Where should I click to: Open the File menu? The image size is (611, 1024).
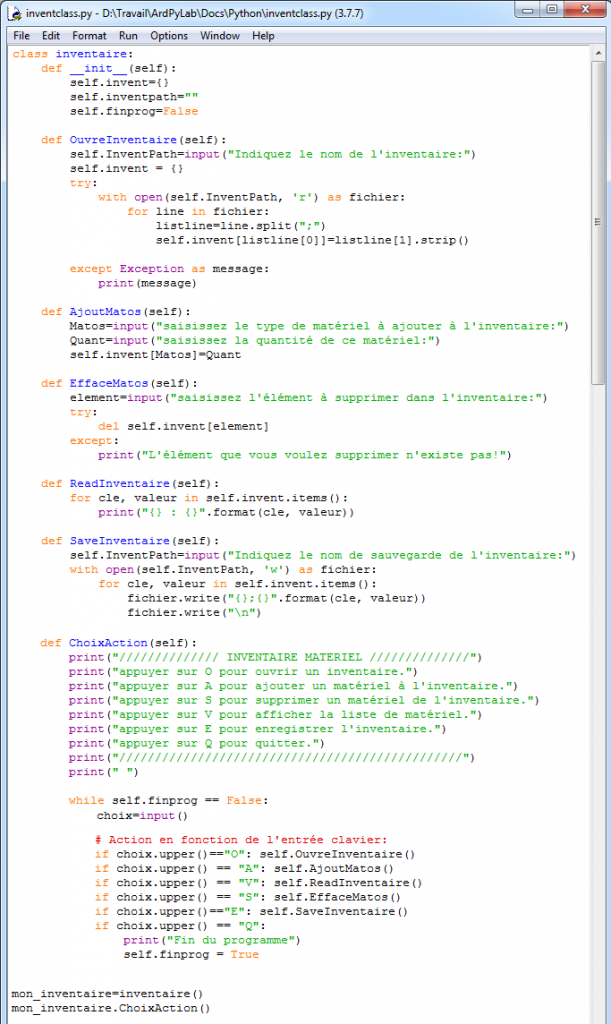(x=21, y=36)
